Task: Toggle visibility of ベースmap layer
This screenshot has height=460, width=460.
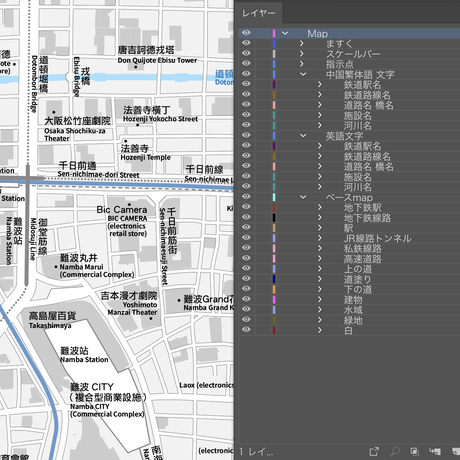Action: coord(246,197)
